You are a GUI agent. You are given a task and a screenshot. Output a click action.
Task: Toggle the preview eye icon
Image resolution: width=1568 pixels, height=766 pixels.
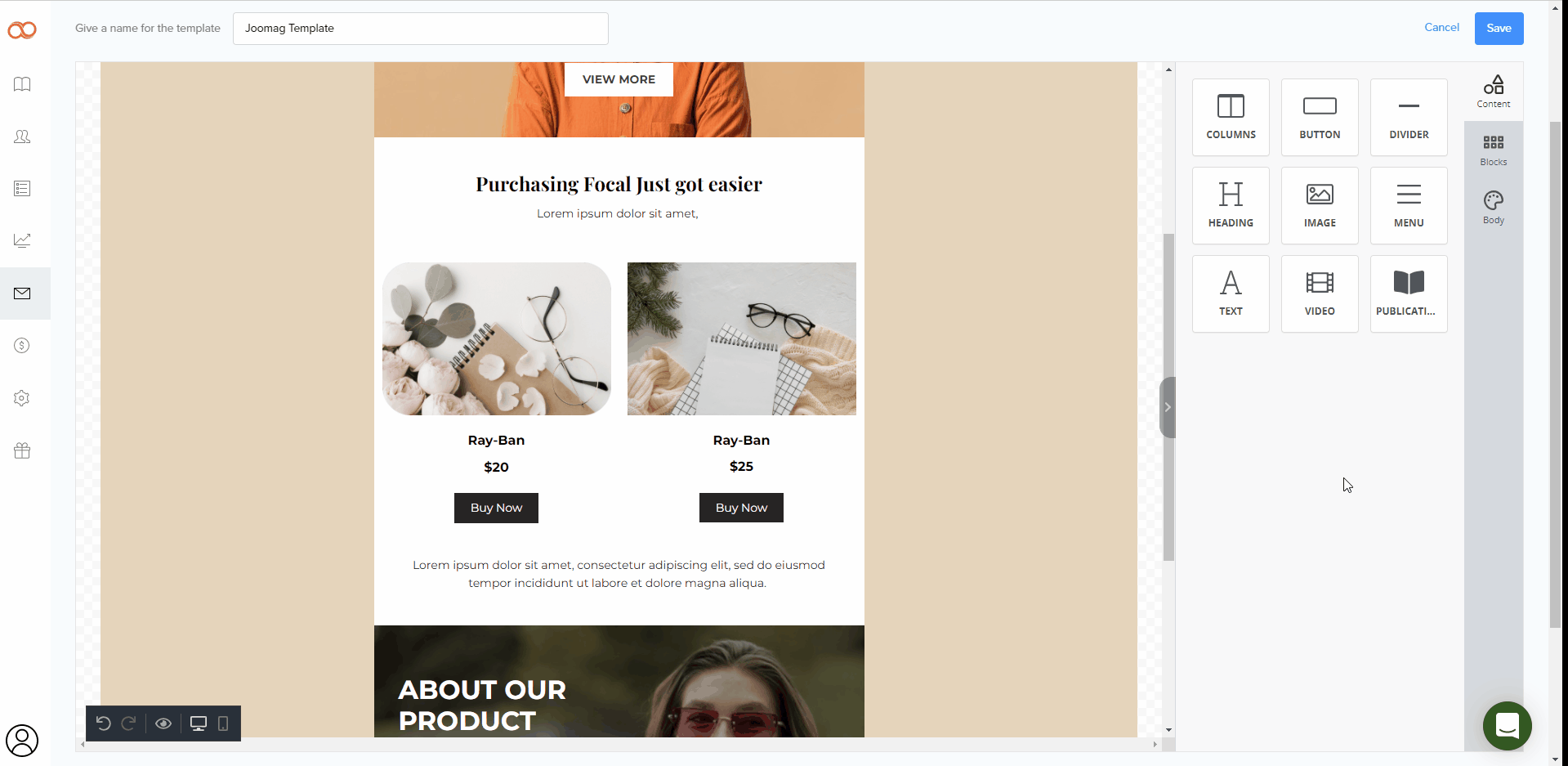click(x=163, y=723)
